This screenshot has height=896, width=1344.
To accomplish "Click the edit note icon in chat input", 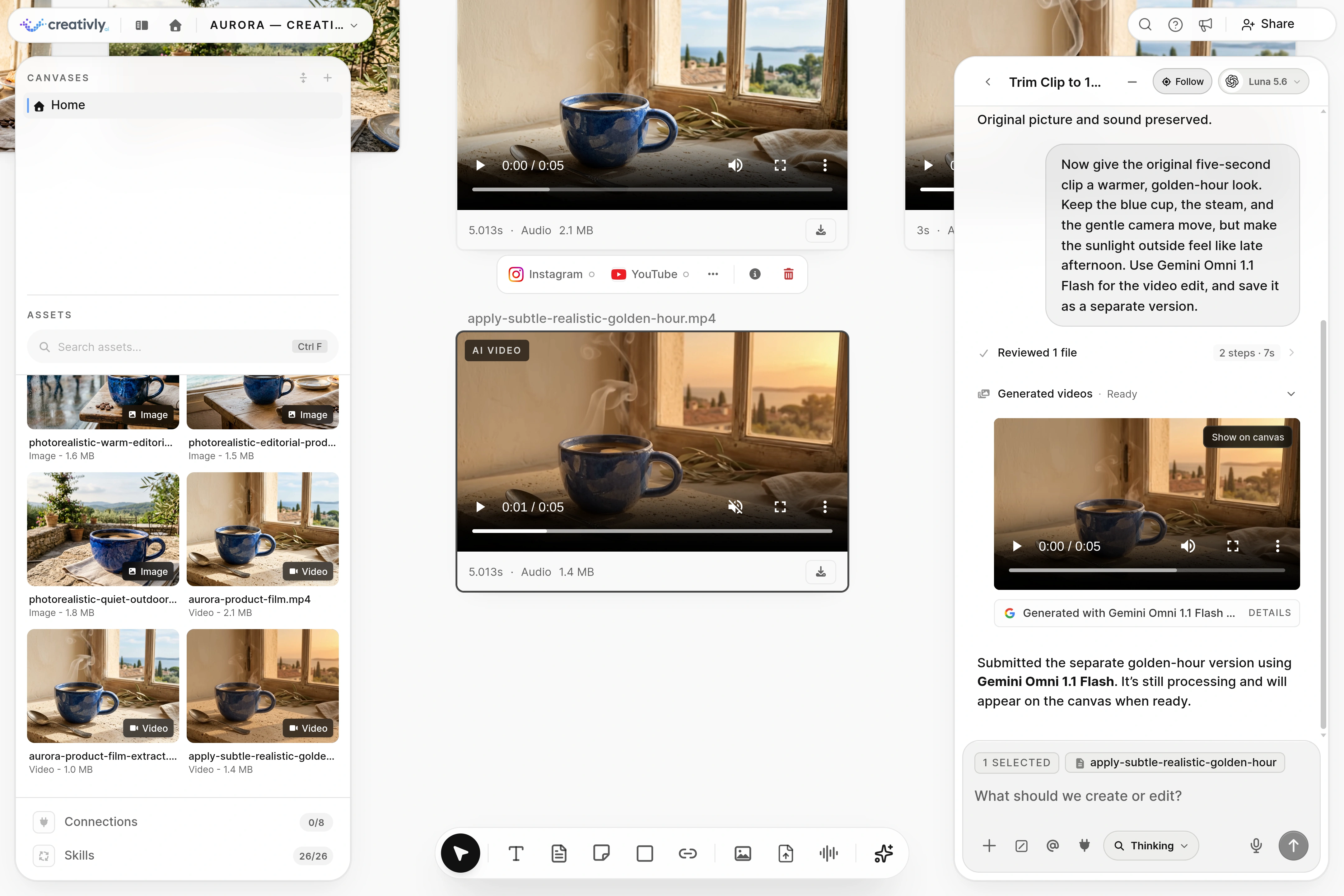I will click(1021, 846).
